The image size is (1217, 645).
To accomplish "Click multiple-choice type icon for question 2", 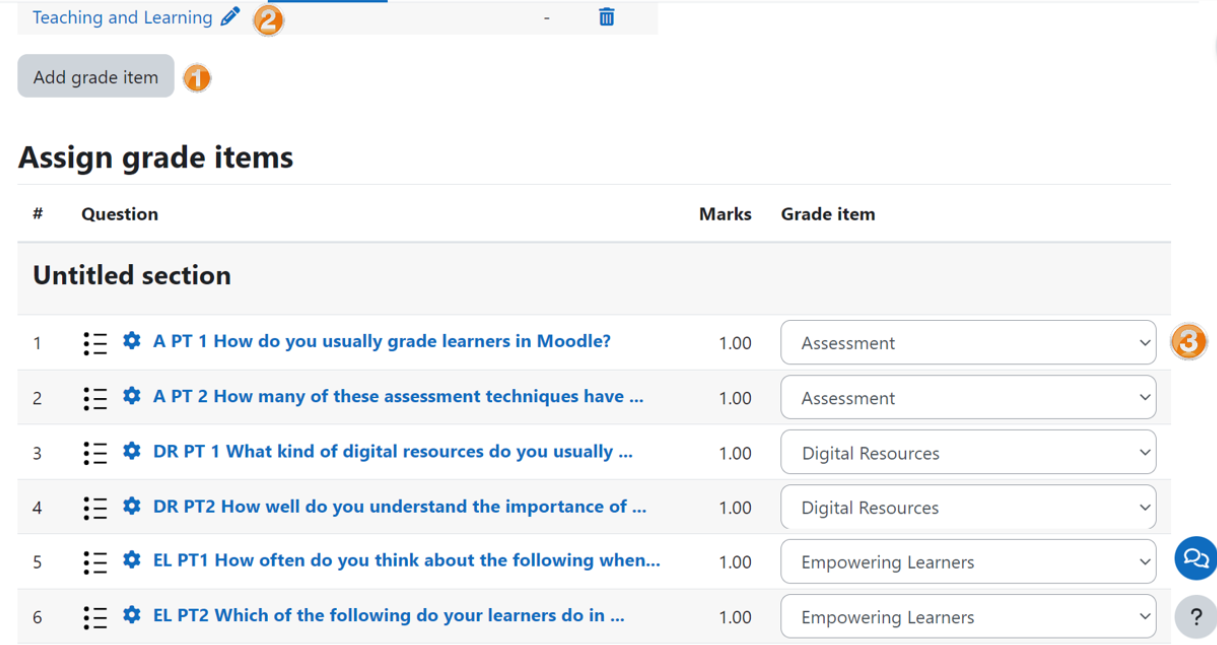I will point(95,398).
